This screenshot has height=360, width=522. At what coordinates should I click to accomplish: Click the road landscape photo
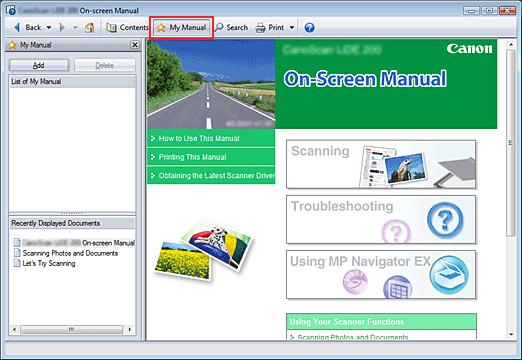[x=211, y=84]
